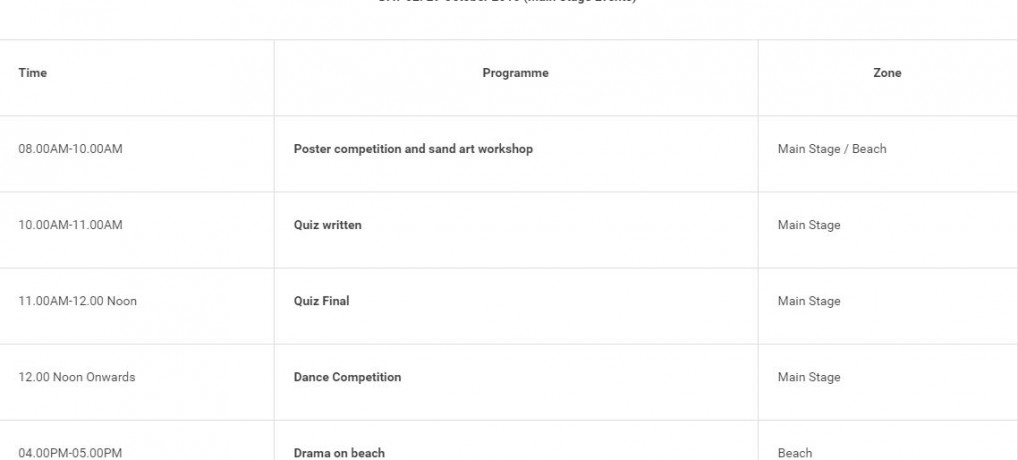
Task: Select the 'Drama on beach' programme entry
Action: coord(339,453)
